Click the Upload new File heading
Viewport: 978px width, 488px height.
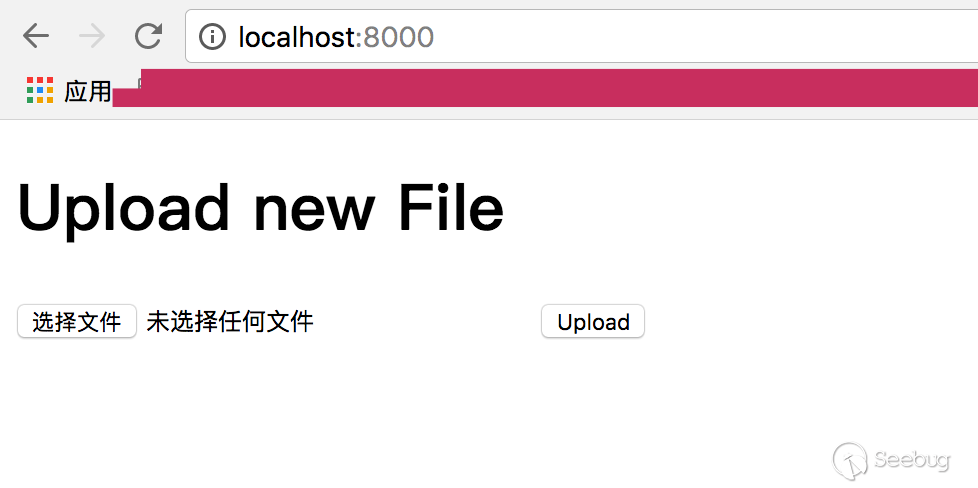[x=261, y=207]
